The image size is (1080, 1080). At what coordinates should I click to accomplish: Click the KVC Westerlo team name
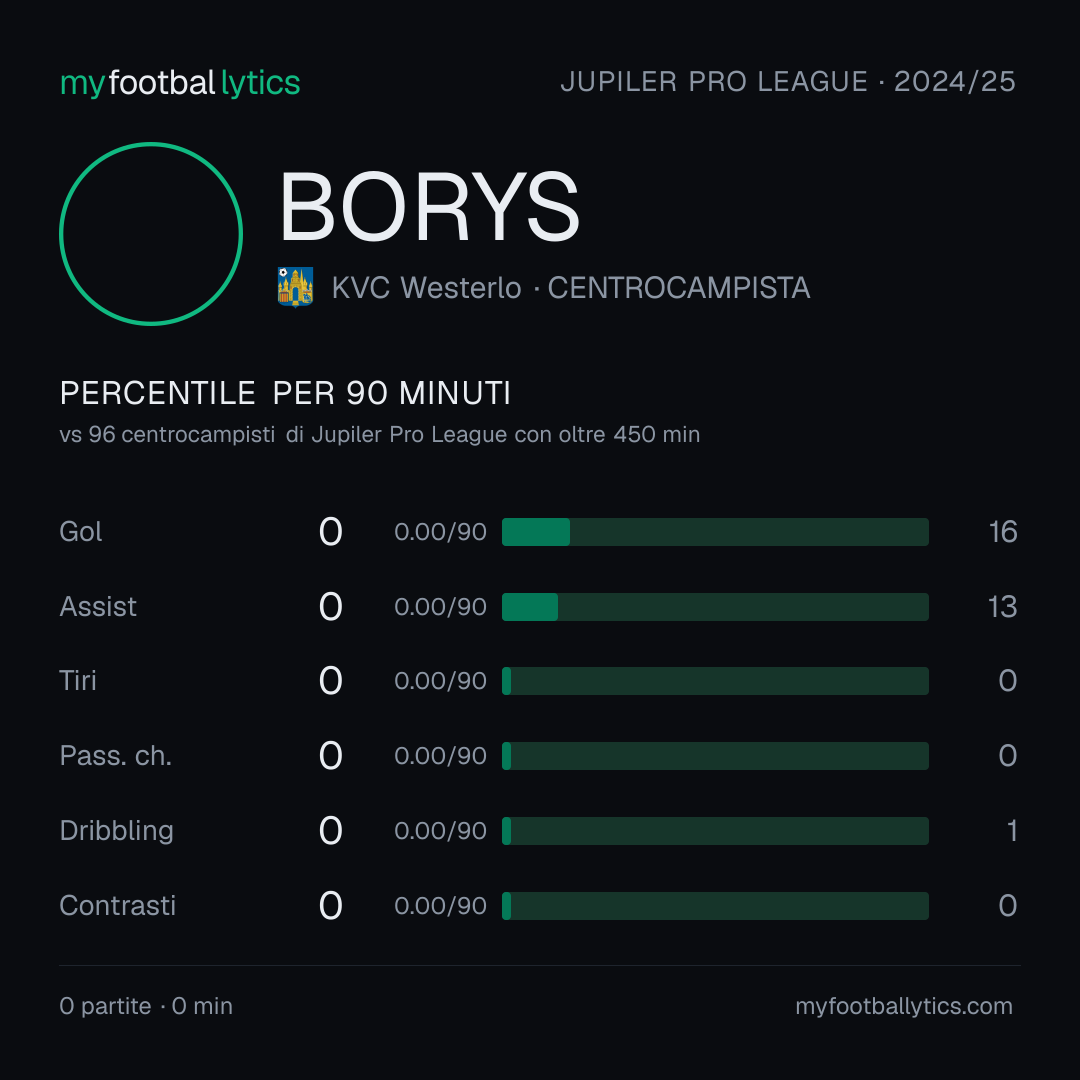tap(426, 288)
